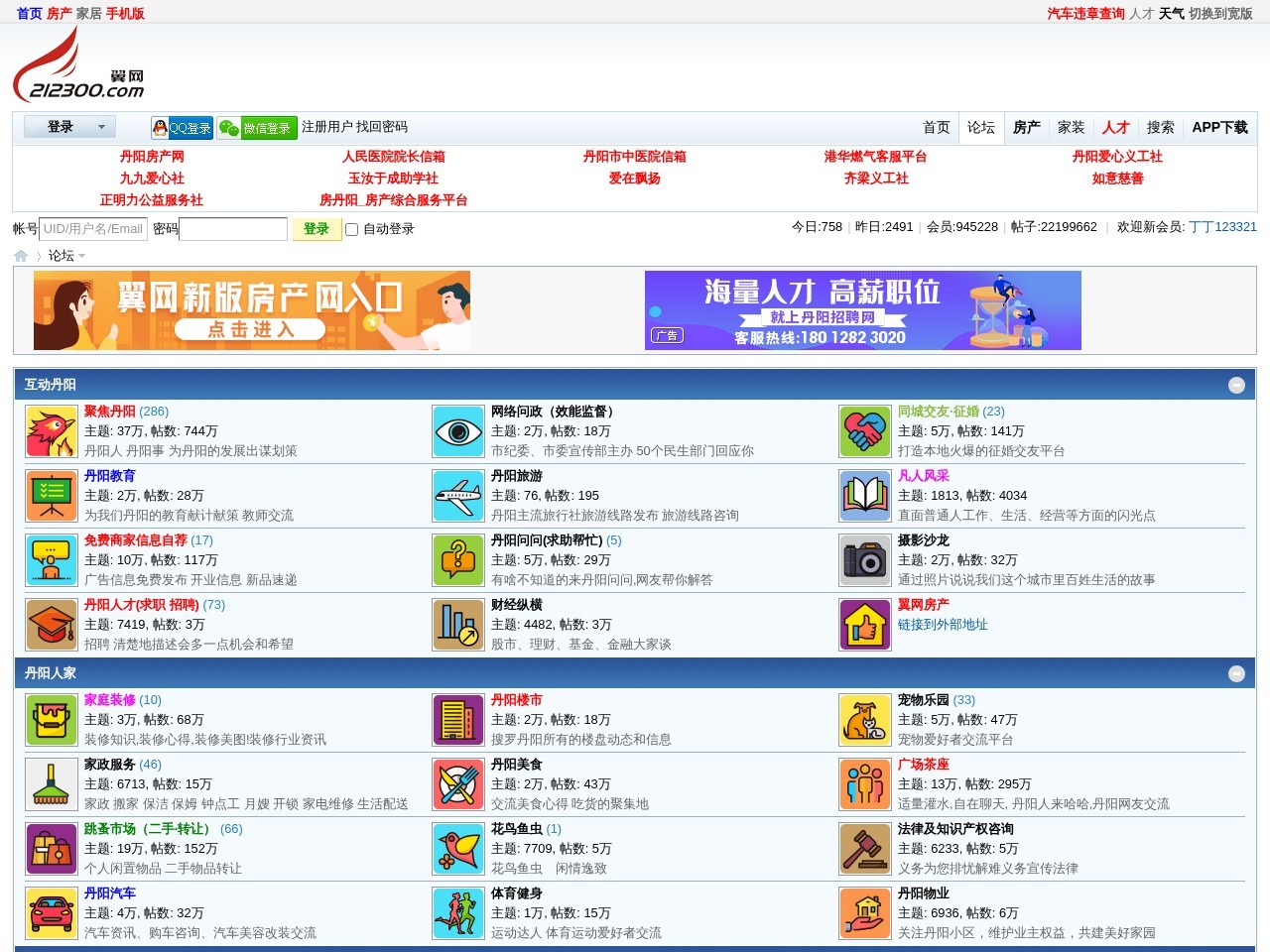Log in with the 微信登录 button

(257, 128)
